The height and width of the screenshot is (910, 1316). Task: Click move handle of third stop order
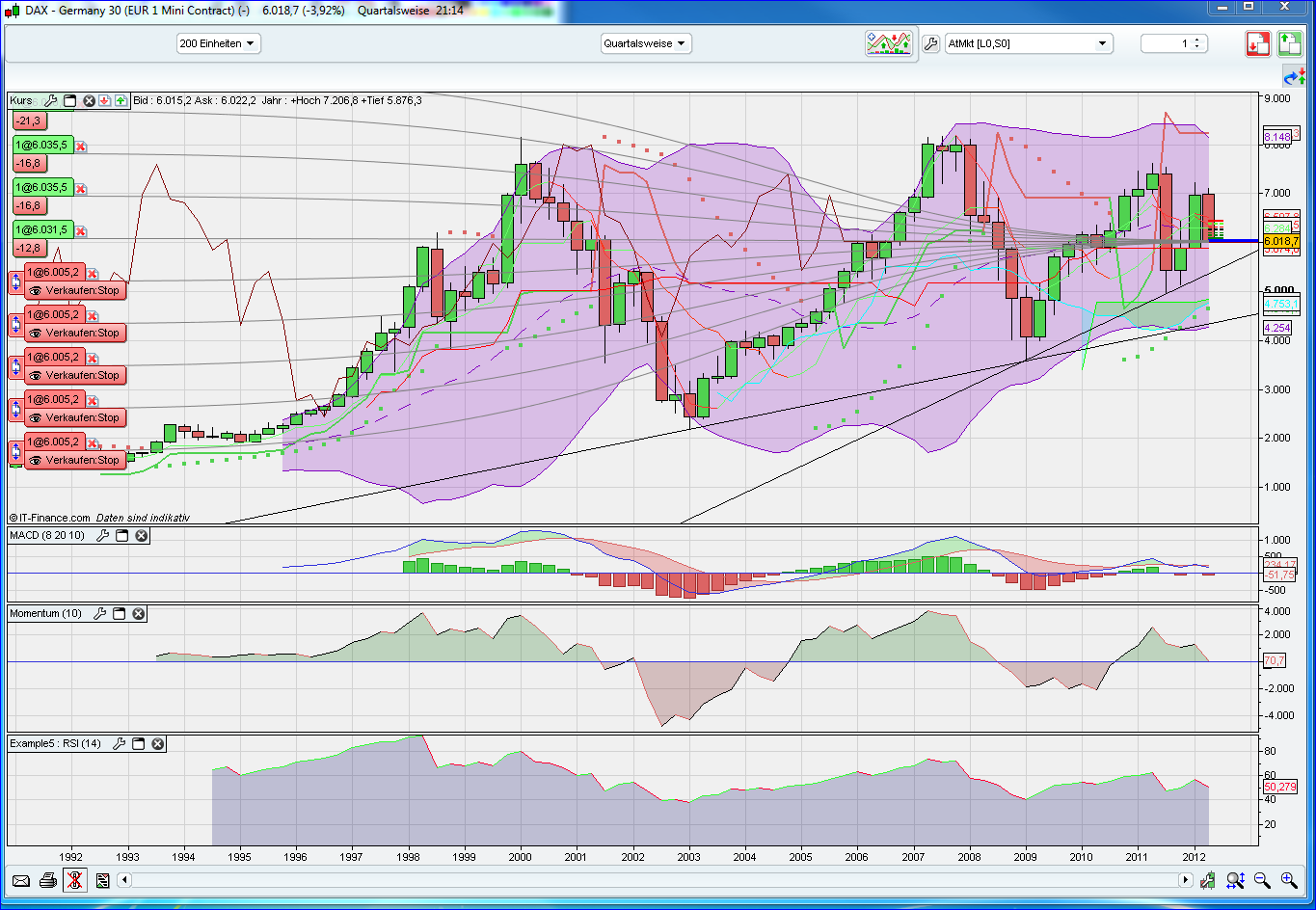pyautogui.click(x=15, y=367)
